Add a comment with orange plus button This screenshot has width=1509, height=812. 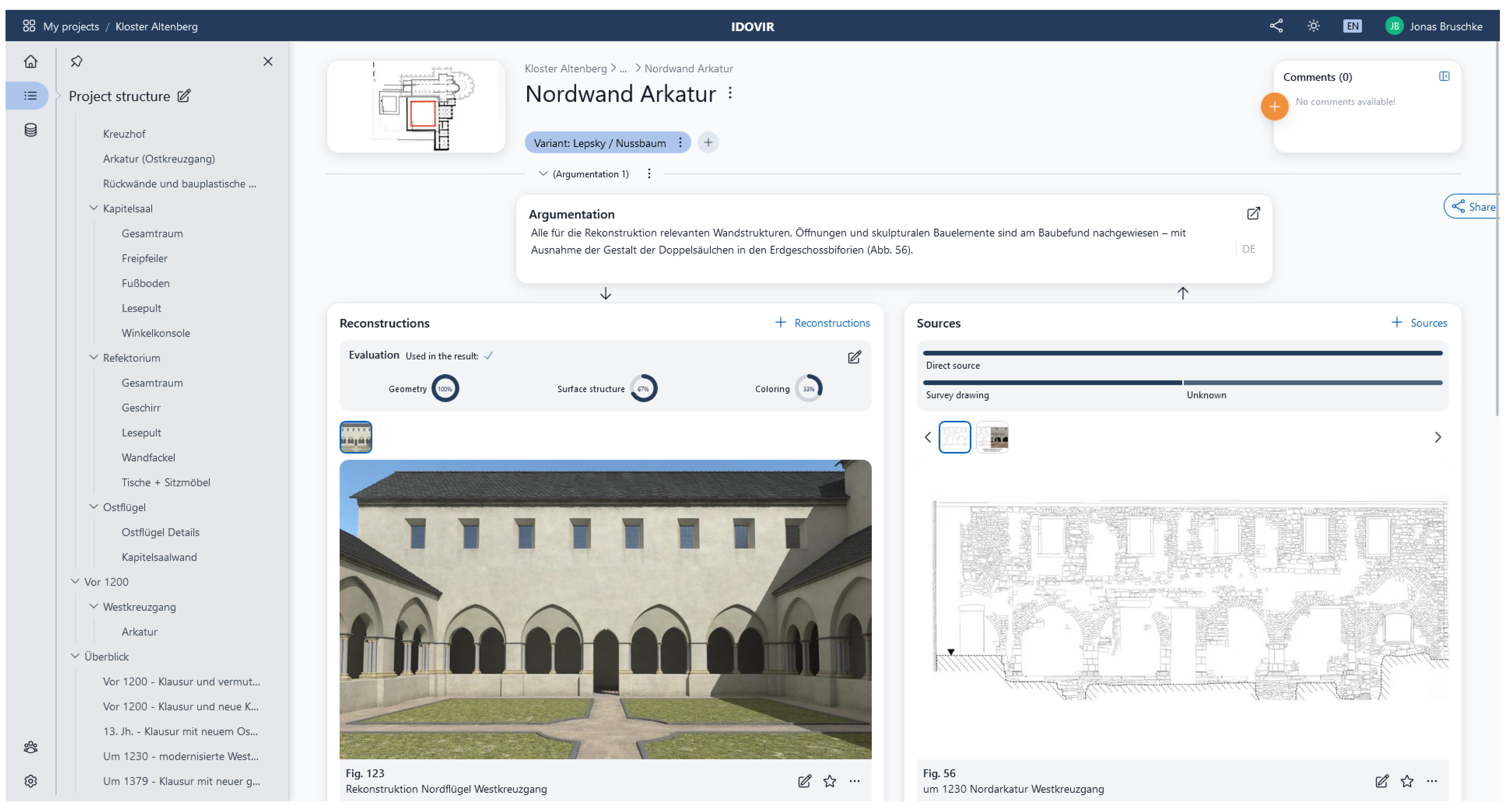coord(1274,107)
